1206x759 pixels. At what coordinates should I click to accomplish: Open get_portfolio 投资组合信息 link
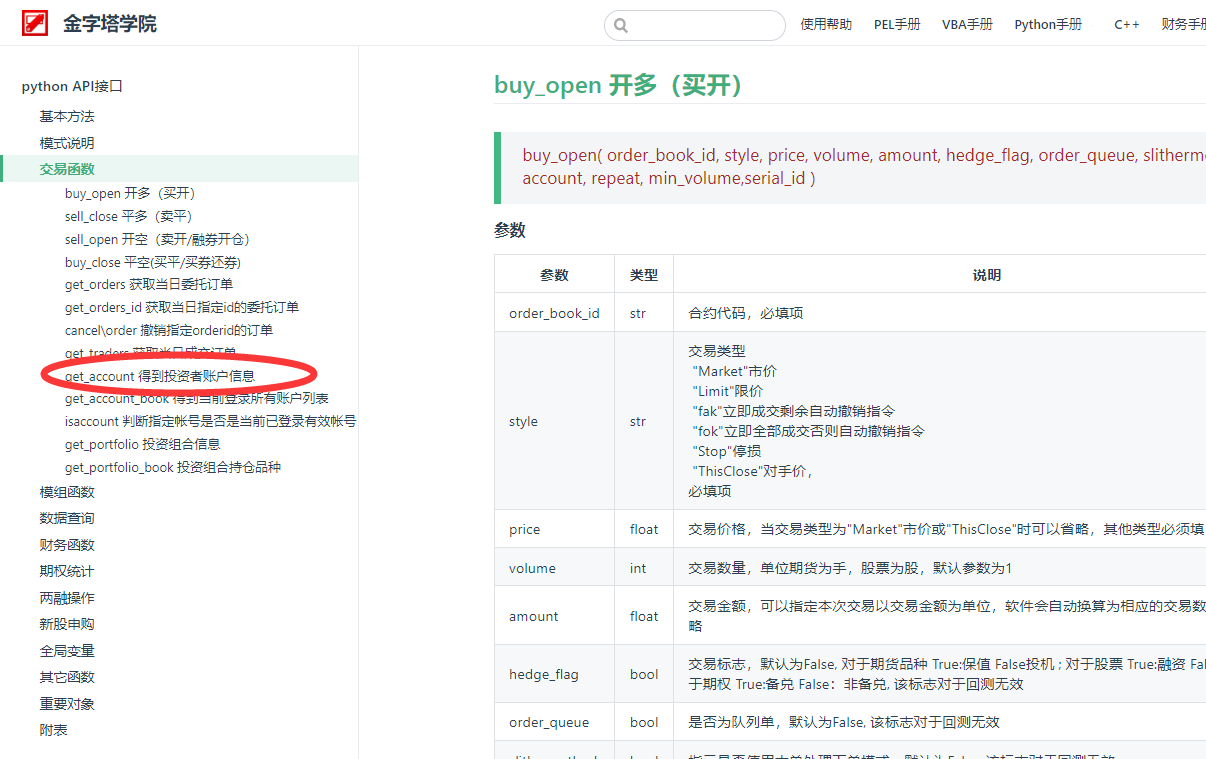[143, 444]
